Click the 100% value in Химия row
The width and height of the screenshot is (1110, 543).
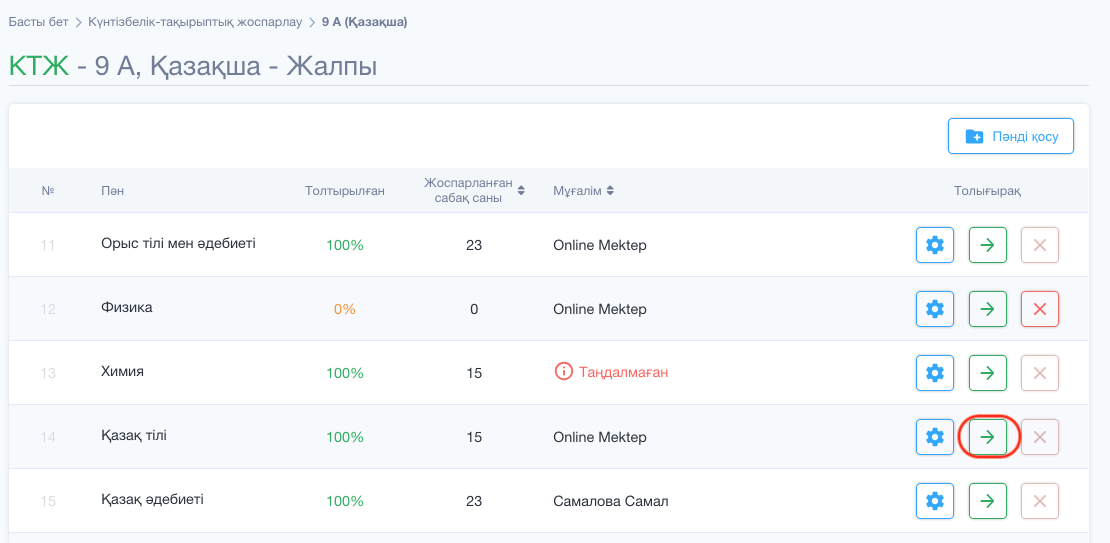click(x=345, y=373)
